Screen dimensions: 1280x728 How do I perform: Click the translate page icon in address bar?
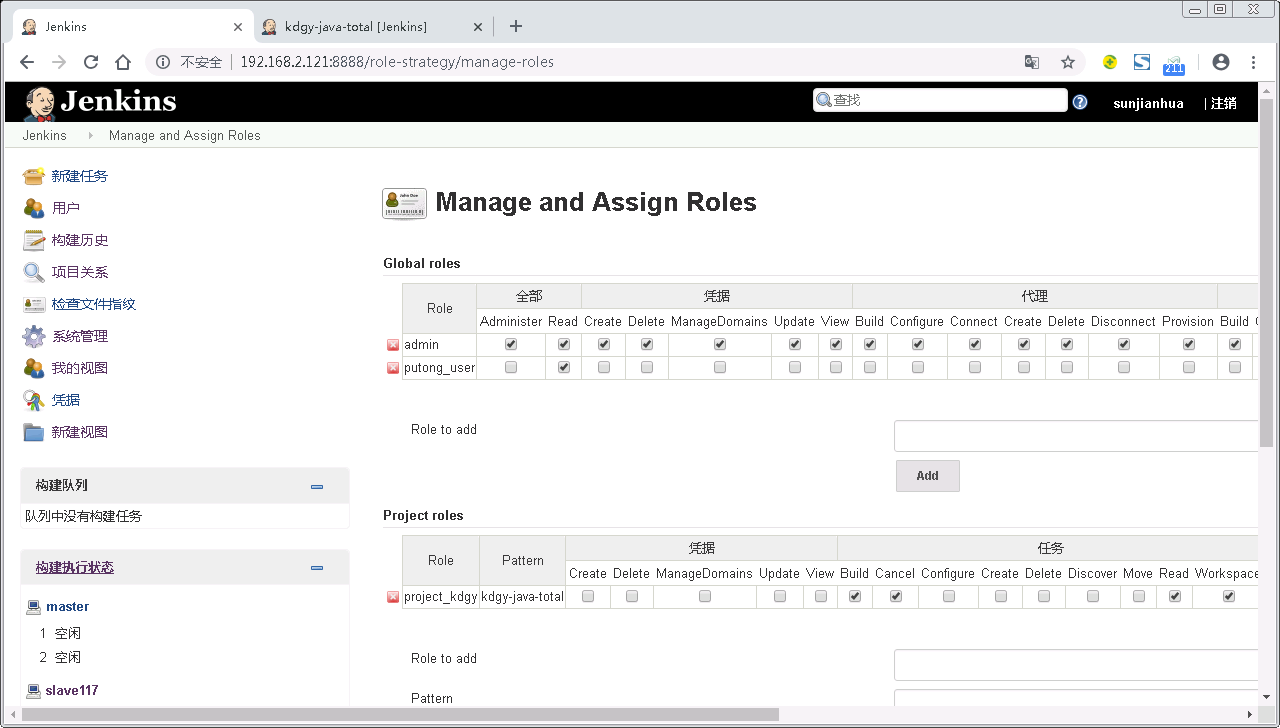coord(1032,62)
